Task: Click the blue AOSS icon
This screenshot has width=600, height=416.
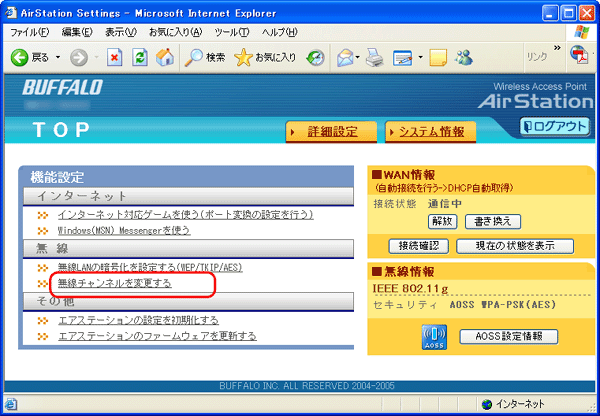Action: pyautogui.click(x=434, y=337)
